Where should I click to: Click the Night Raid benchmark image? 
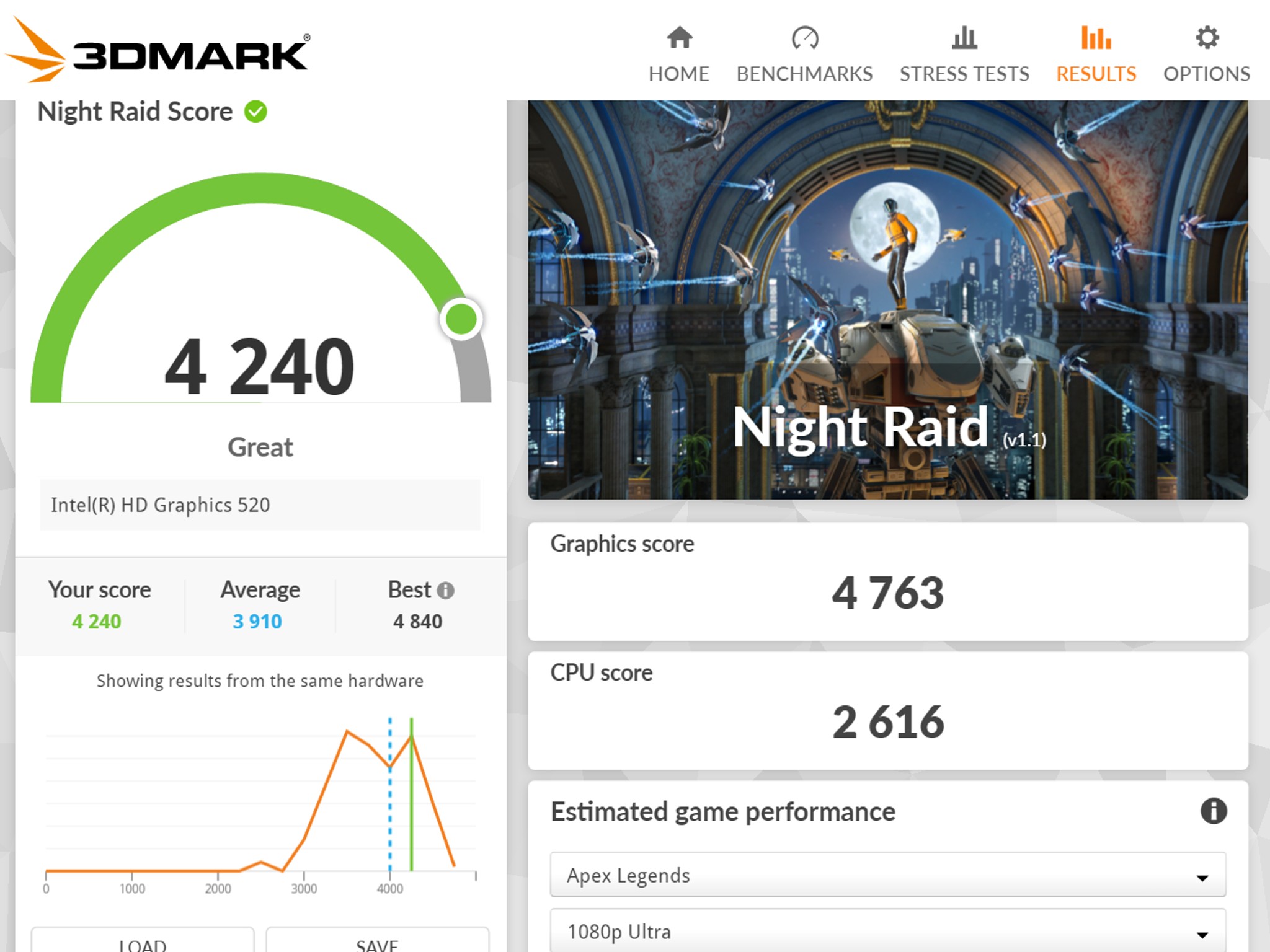887,299
